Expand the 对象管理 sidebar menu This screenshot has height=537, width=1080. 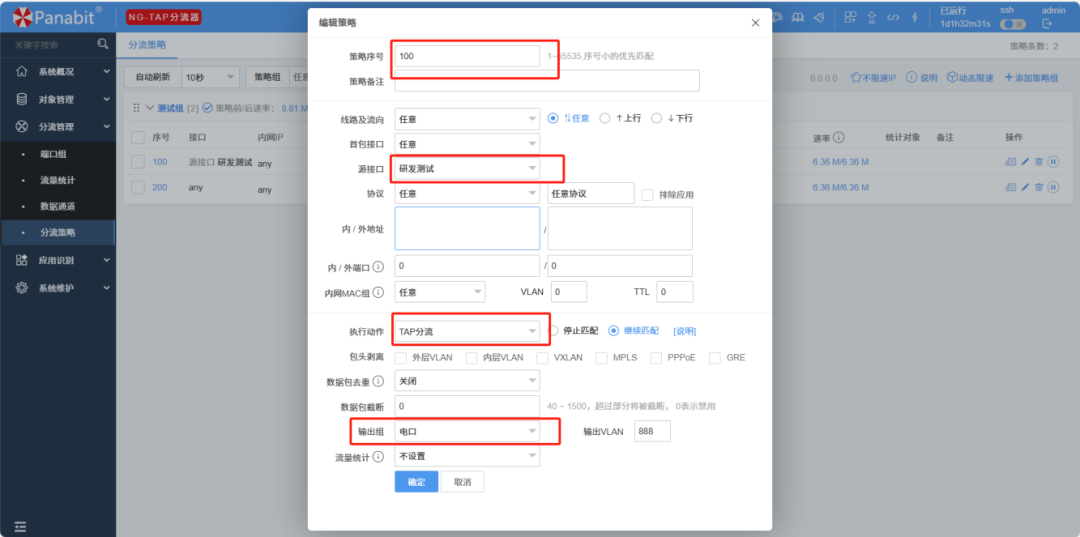click(58, 99)
